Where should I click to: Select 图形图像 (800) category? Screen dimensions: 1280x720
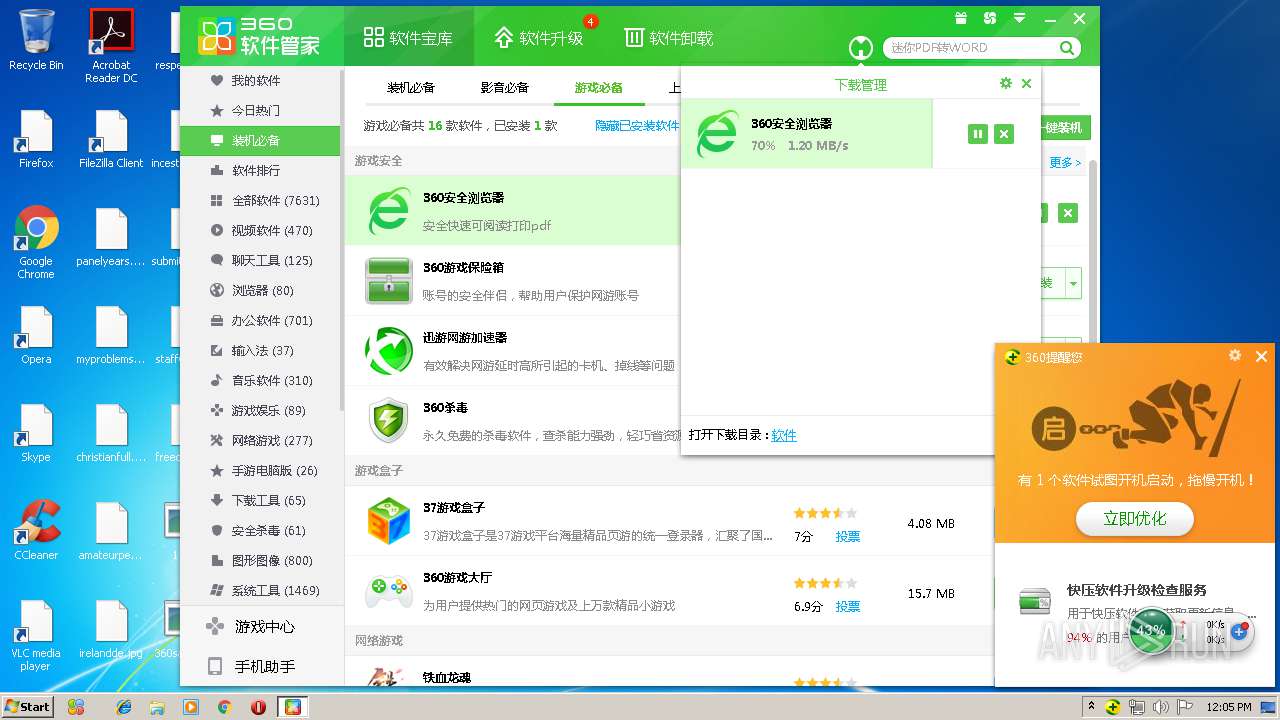tap(260, 560)
